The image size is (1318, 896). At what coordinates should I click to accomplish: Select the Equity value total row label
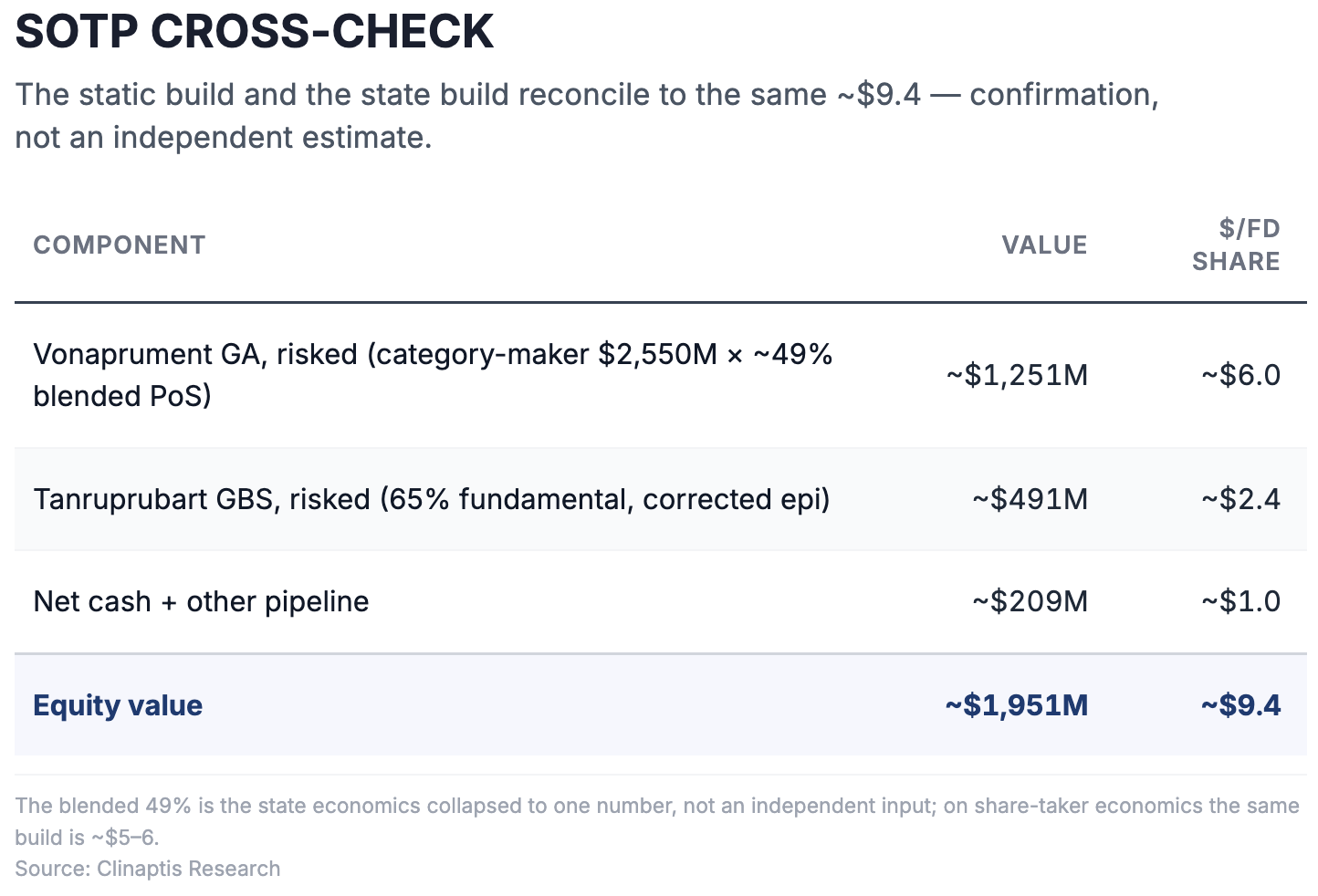click(118, 705)
